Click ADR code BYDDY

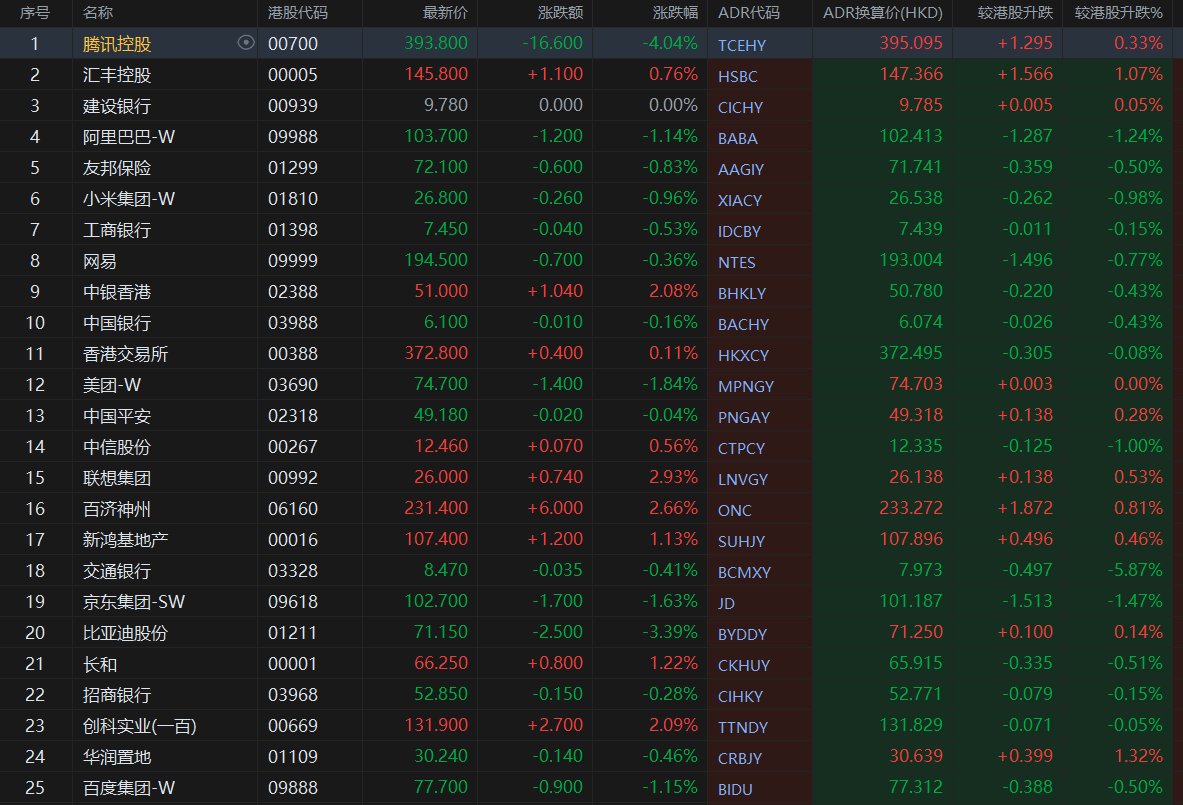[742, 634]
